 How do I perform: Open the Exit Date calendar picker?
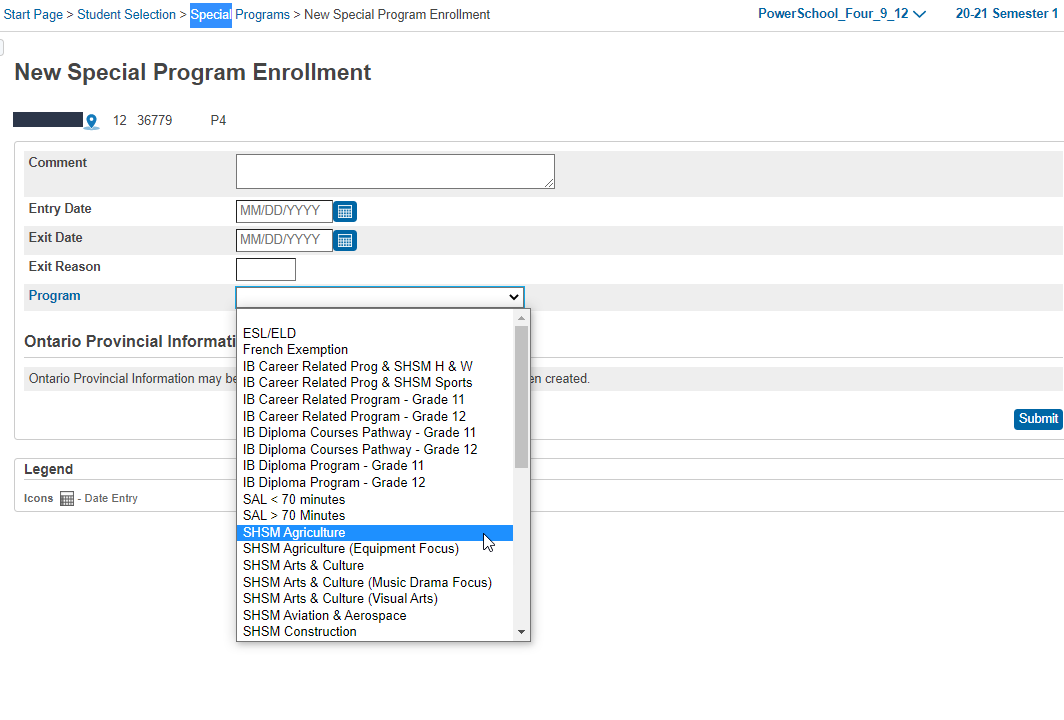[345, 240]
